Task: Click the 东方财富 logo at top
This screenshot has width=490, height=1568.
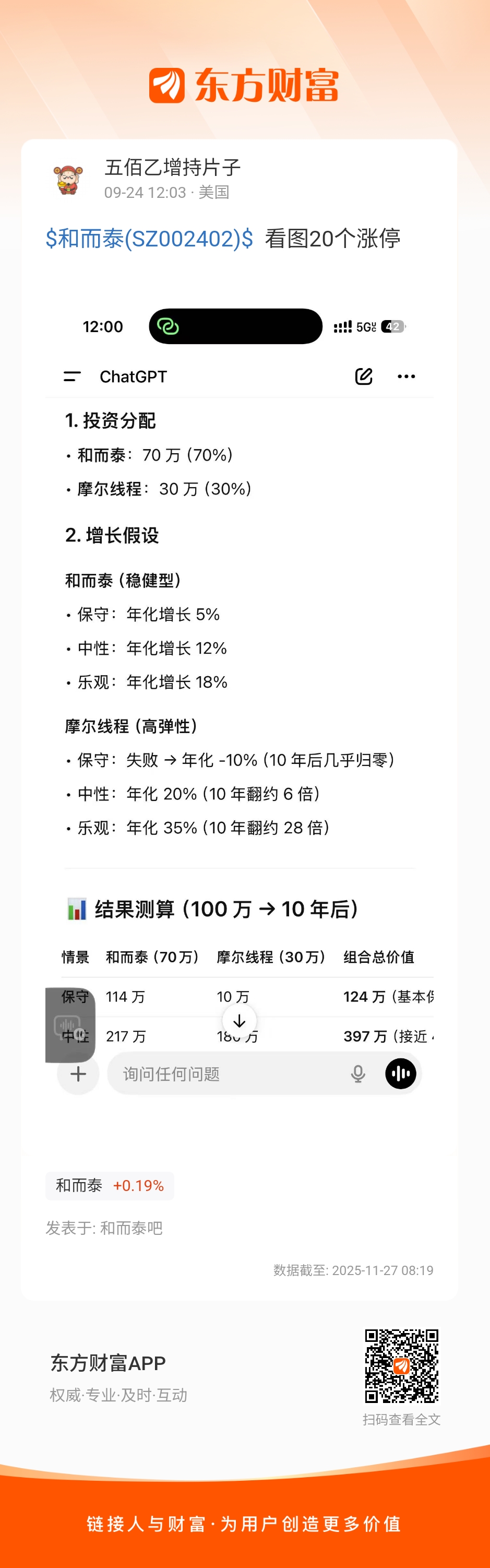Action: (x=244, y=85)
